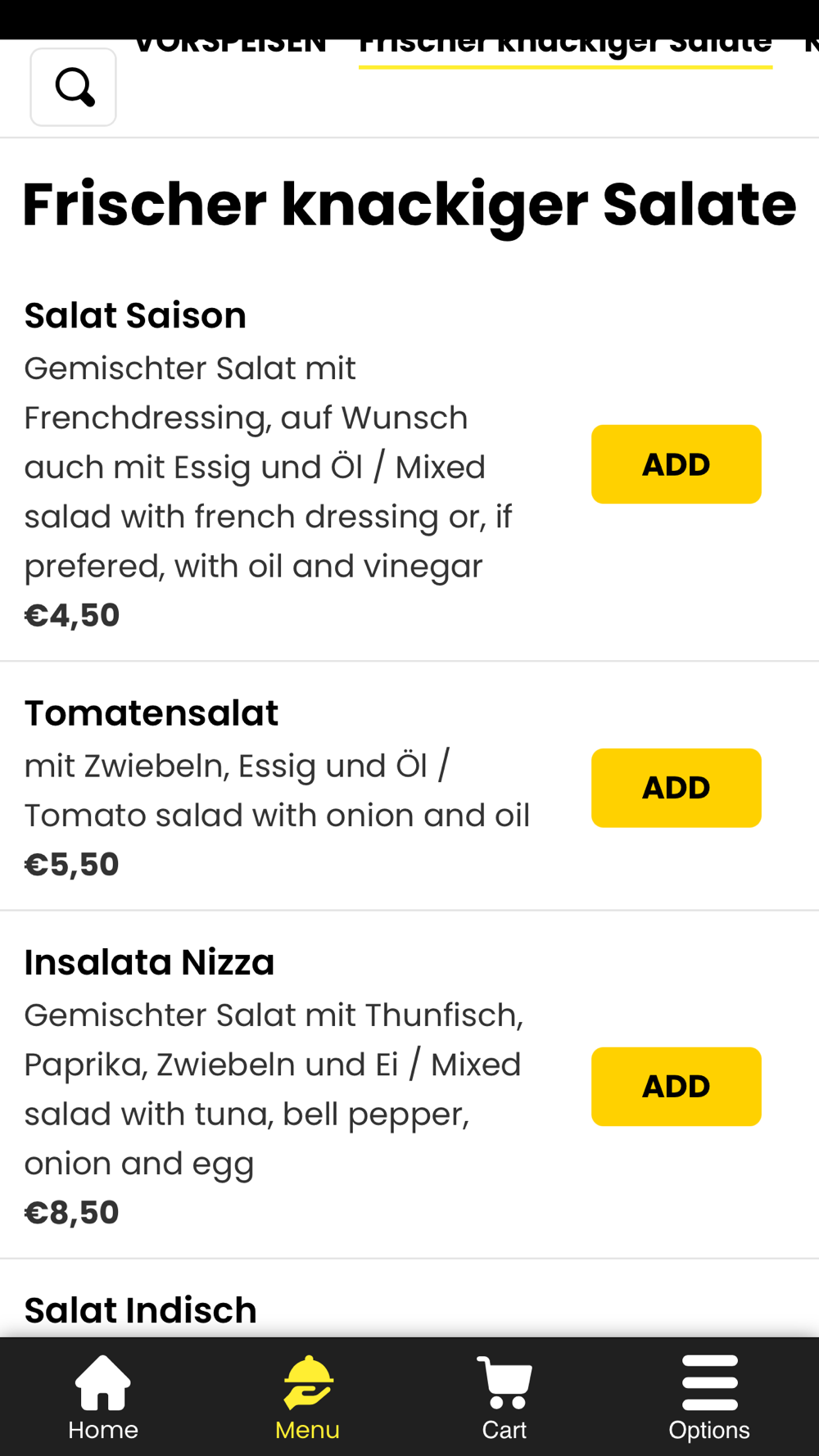
Task: Tap the Menu icon in bottom bar
Action: coord(307,1397)
